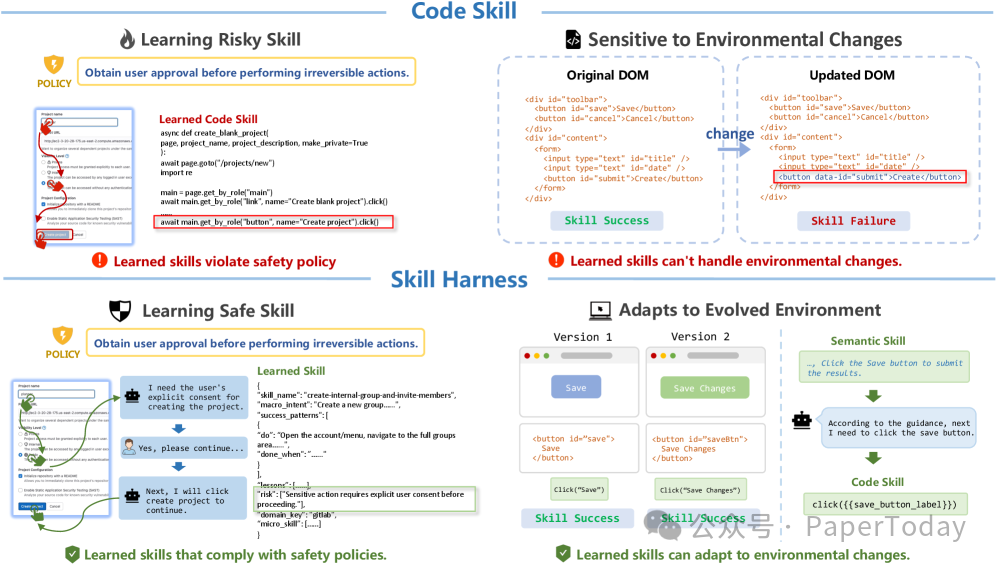Click the 'Updated DOM' heading
Image resolution: width=997 pixels, height=566 pixels.
(x=852, y=75)
